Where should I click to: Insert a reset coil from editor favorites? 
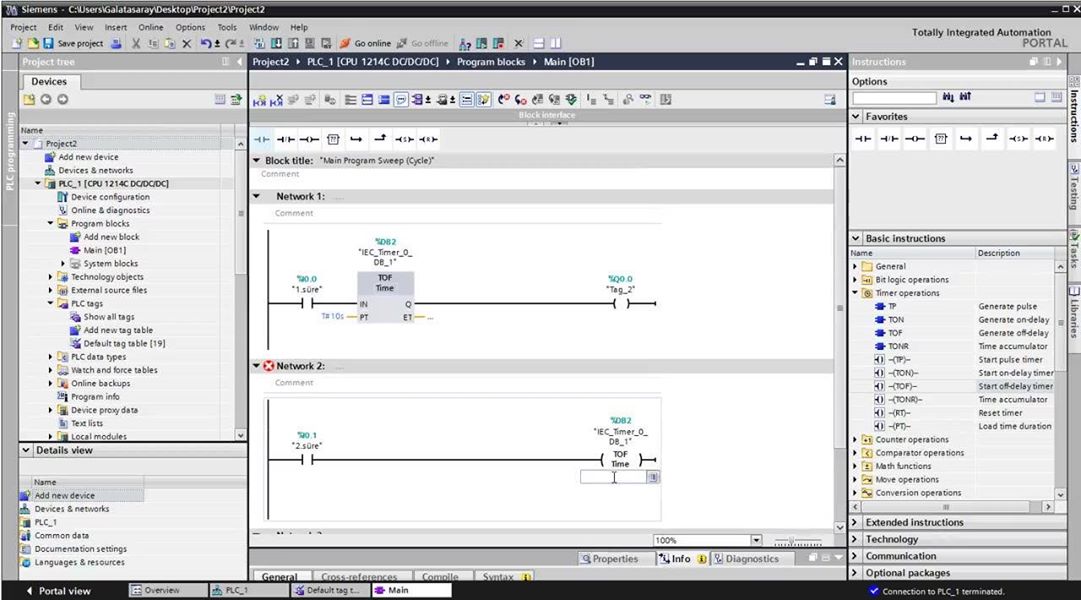(x=428, y=139)
